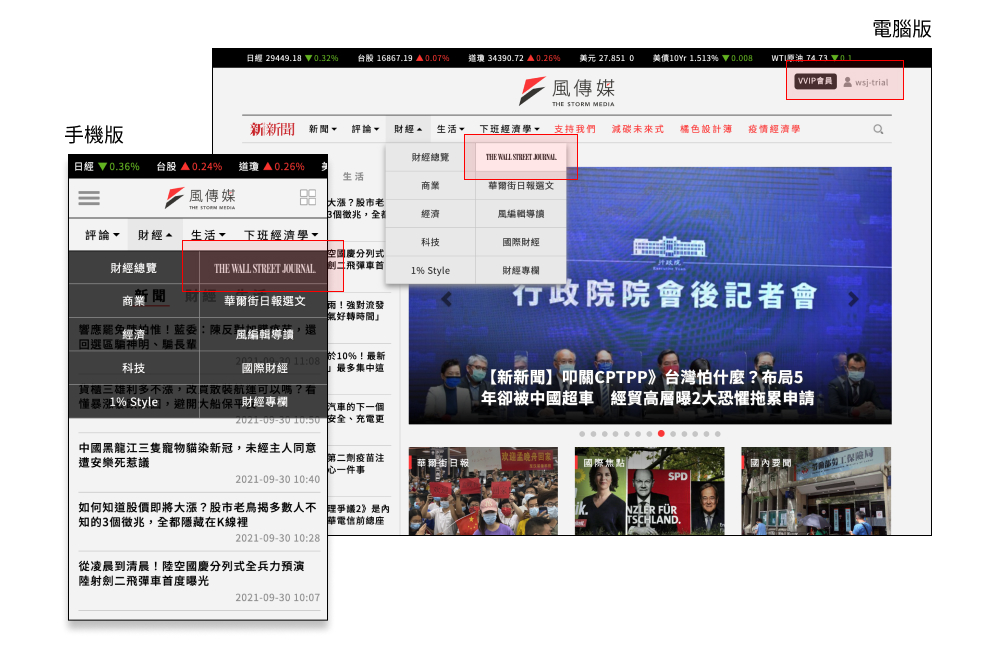
Task: Open article 如何知道股價即將大漲
Action: [x=198, y=515]
